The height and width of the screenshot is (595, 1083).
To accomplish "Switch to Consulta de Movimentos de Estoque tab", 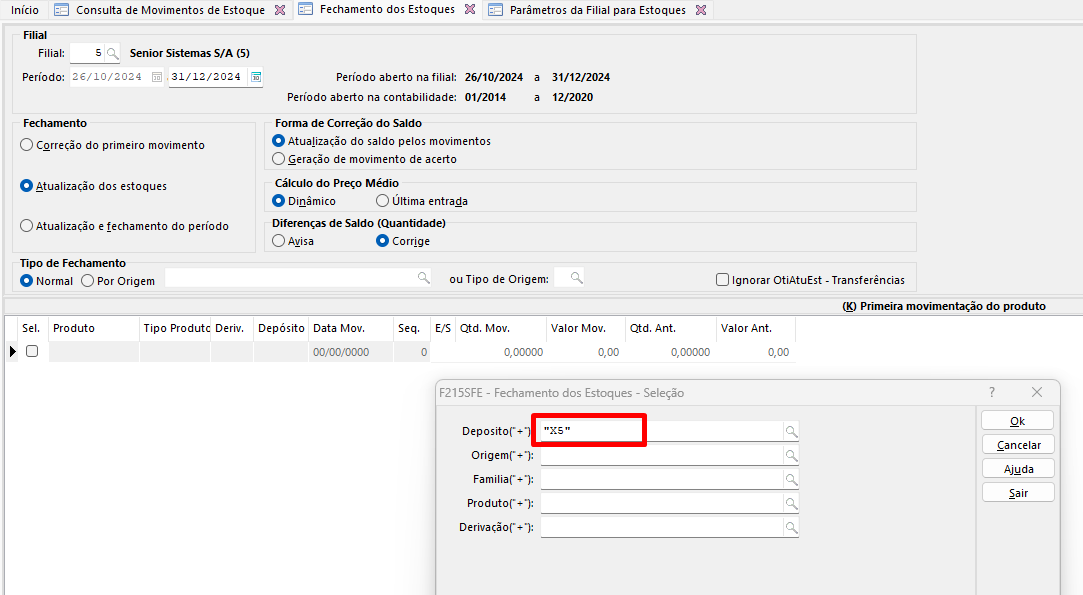I will click(x=170, y=10).
